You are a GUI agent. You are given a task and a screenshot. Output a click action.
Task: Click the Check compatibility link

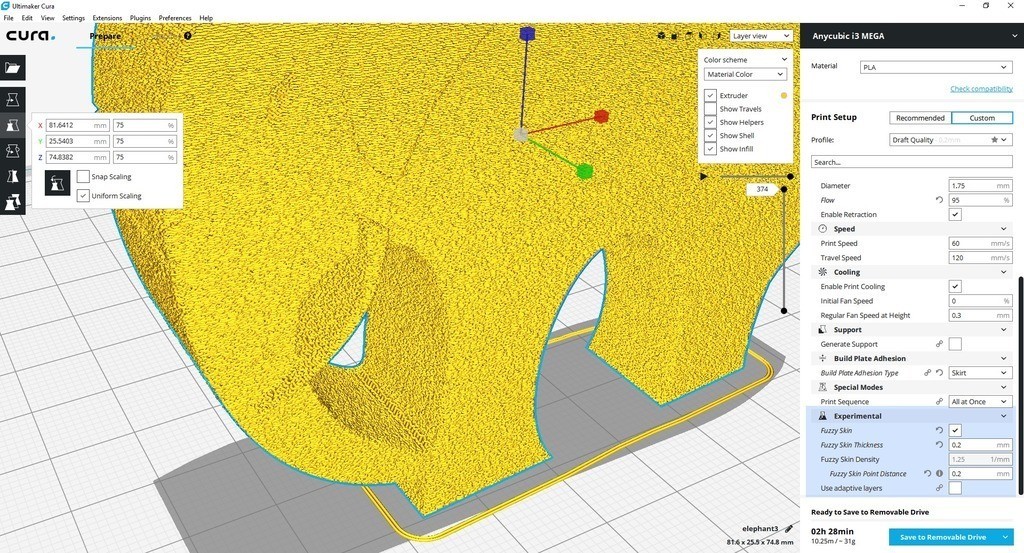[x=982, y=89]
